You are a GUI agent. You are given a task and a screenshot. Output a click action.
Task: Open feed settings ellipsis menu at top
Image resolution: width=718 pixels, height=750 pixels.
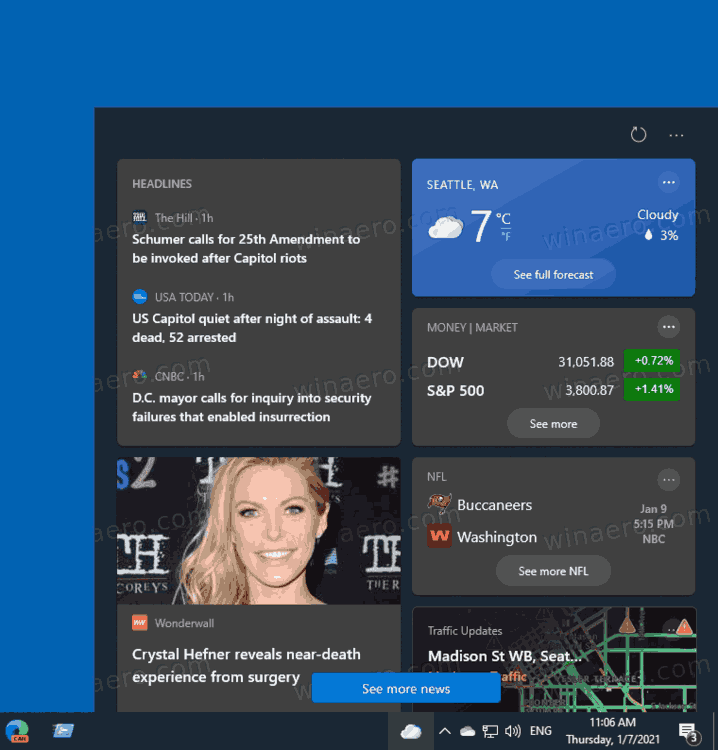click(x=676, y=135)
